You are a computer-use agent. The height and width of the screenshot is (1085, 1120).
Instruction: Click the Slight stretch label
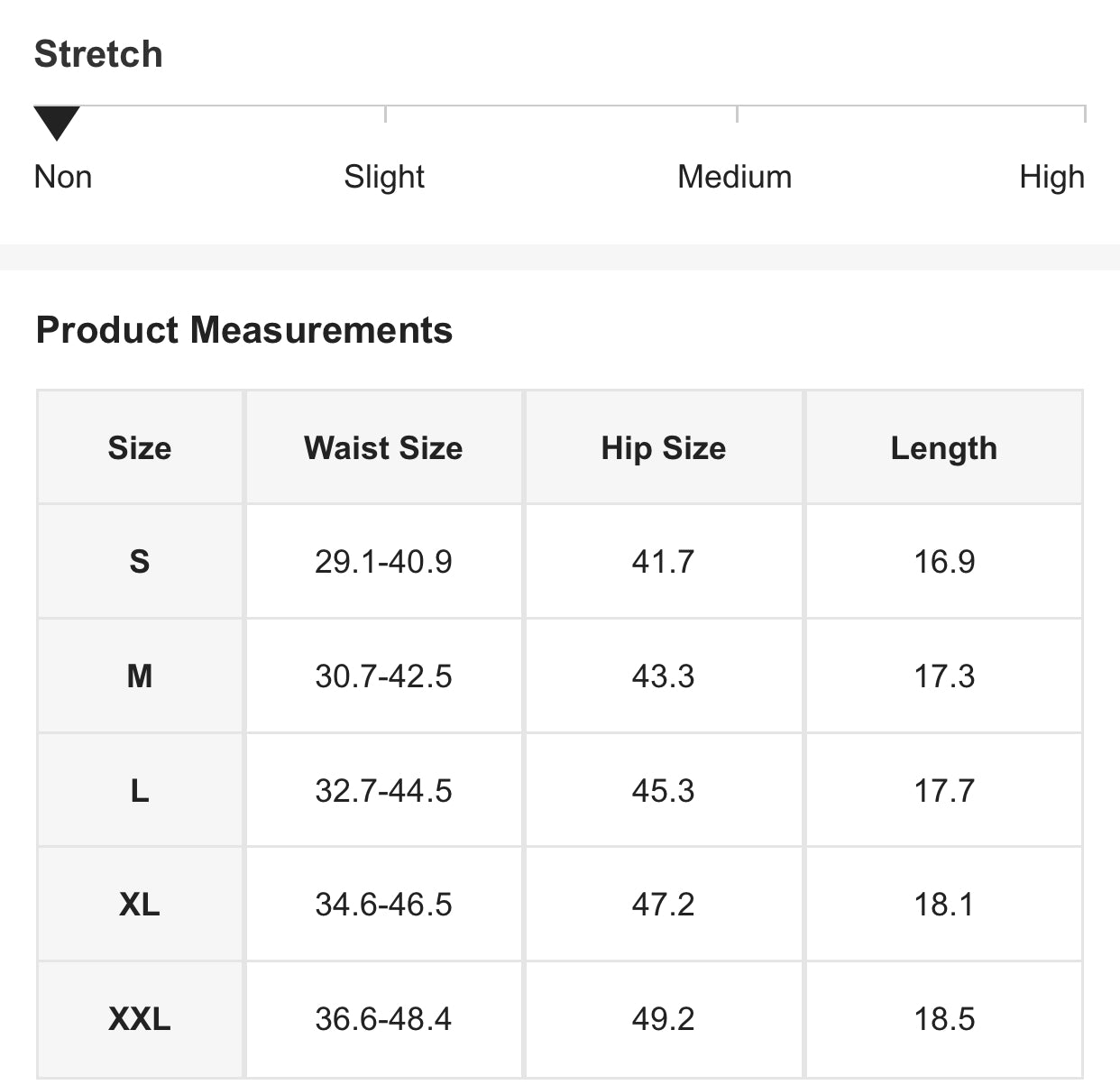click(384, 177)
